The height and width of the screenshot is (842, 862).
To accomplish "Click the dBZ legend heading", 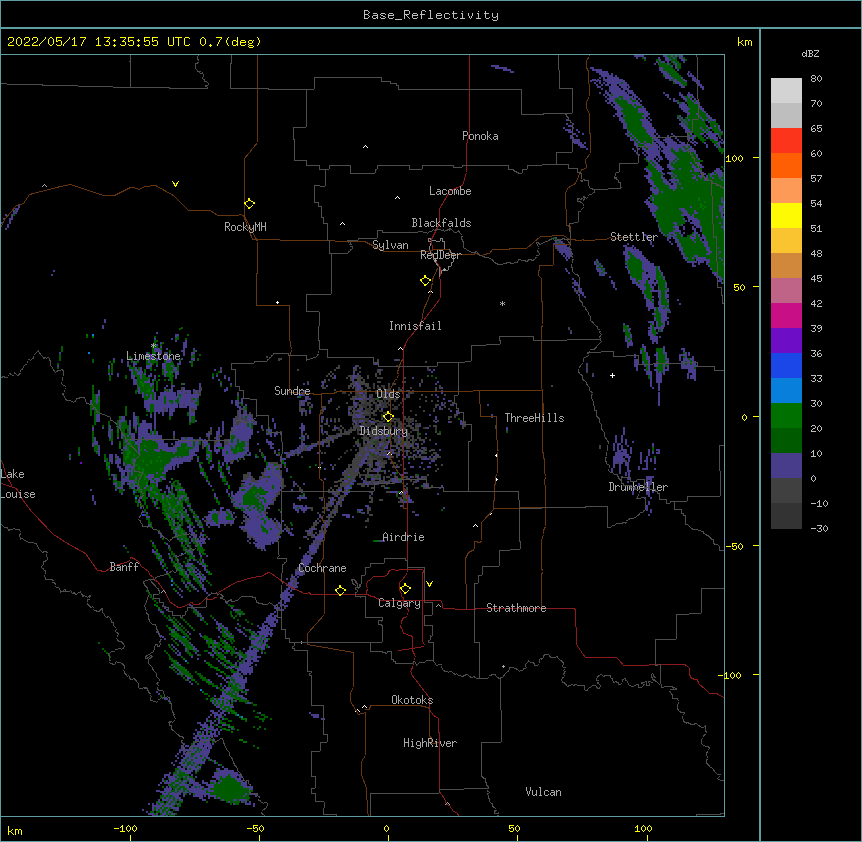I will click(x=810, y=53).
